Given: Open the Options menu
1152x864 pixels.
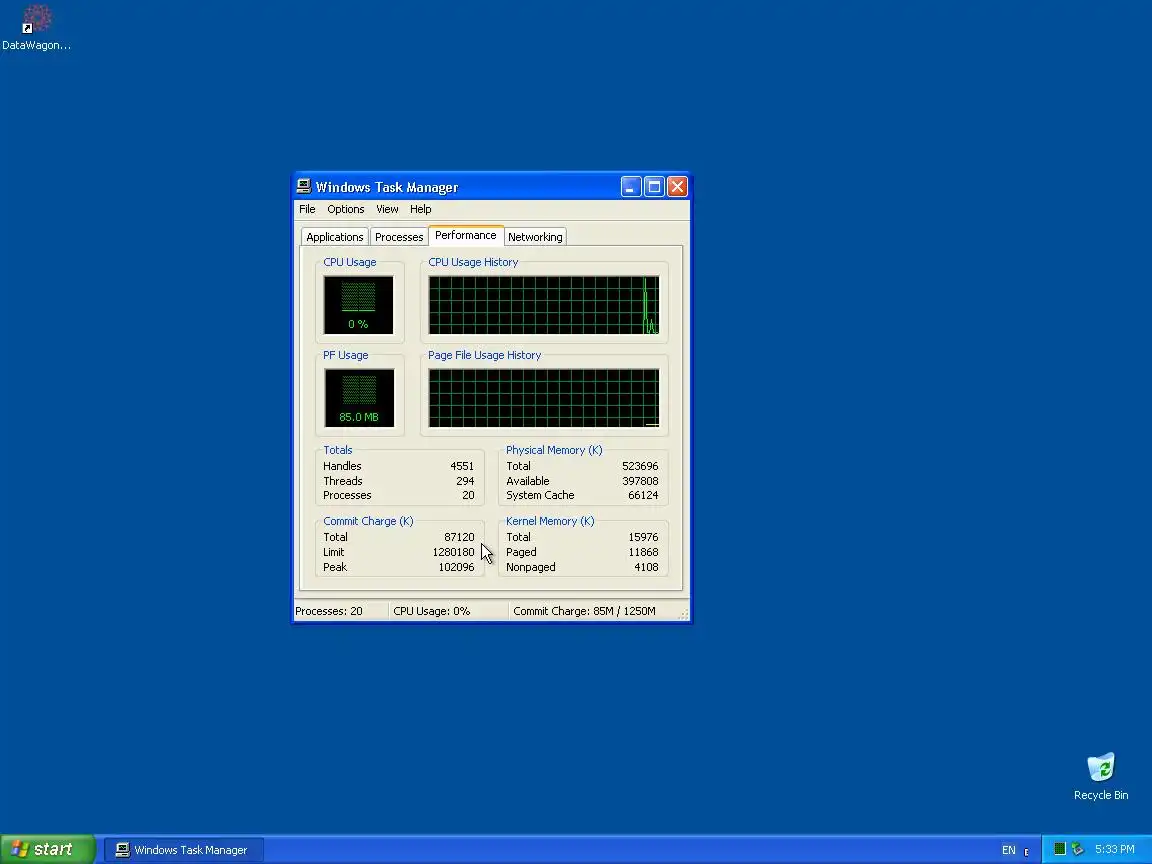Looking at the screenshot, I should pyautogui.click(x=345, y=209).
